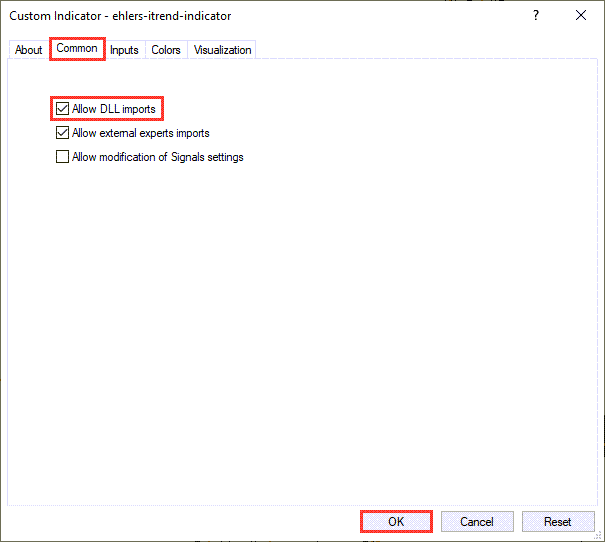Enable Allow modification of Signals settings
The width and height of the screenshot is (605, 542).
click(x=63, y=157)
